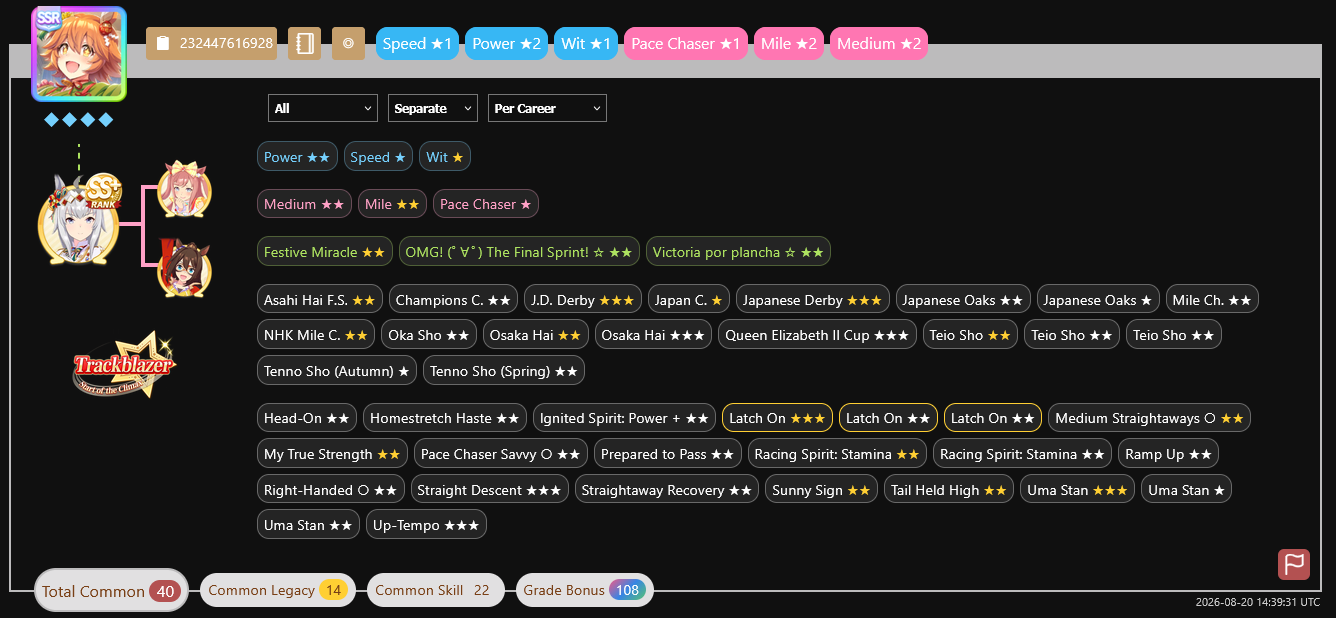Click the Straightaway Recovery skill chip
1336x618 pixels.
667,490
